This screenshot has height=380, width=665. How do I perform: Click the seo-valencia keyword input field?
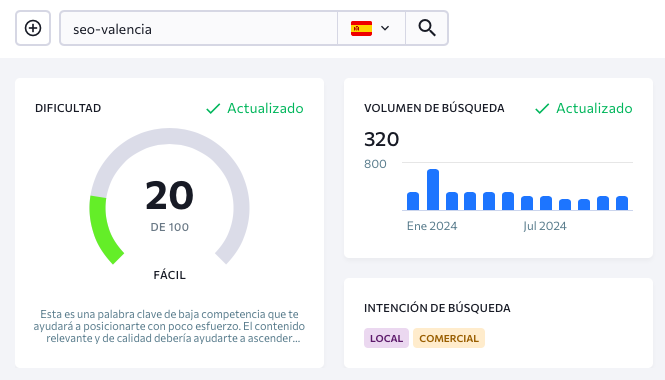click(198, 28)
